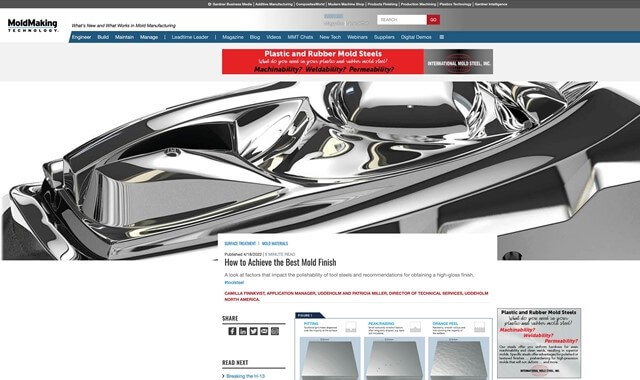The image size is (640, 380).
Task: Open the Products Finishing link
Action: (x=382, y=4)
